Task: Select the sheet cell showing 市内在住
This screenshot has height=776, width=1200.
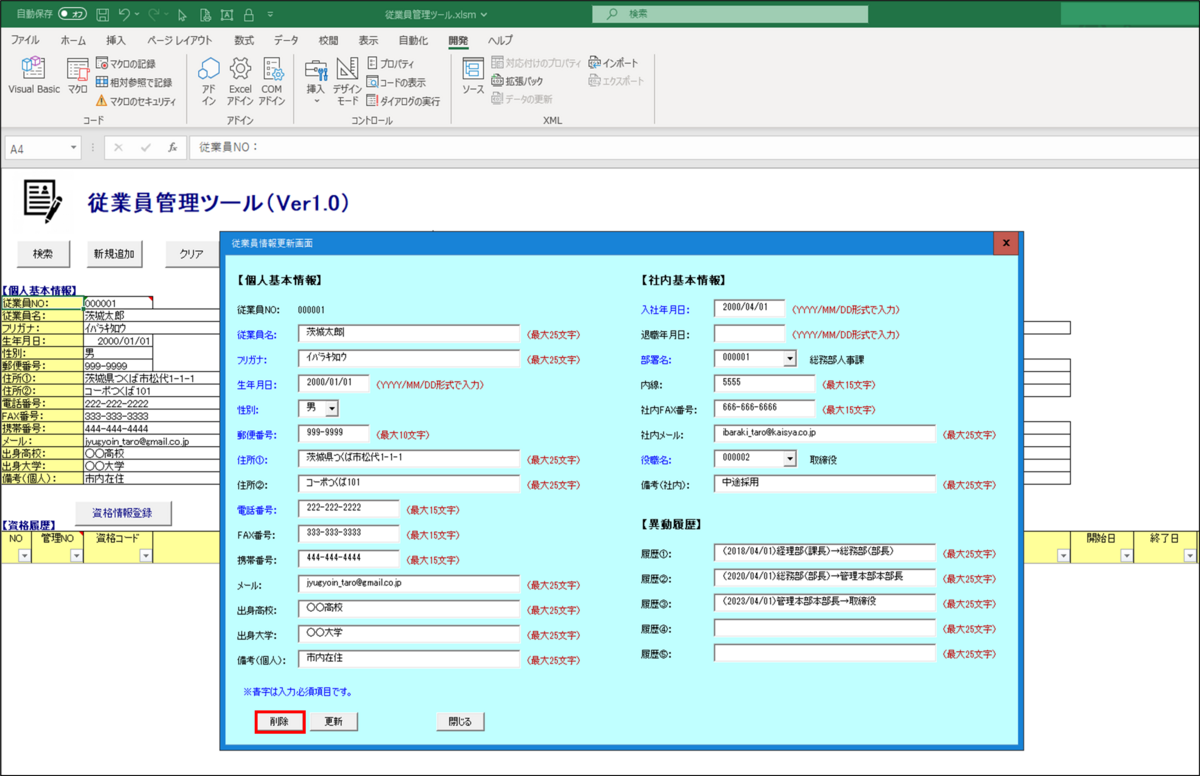Action: [150, 477]
